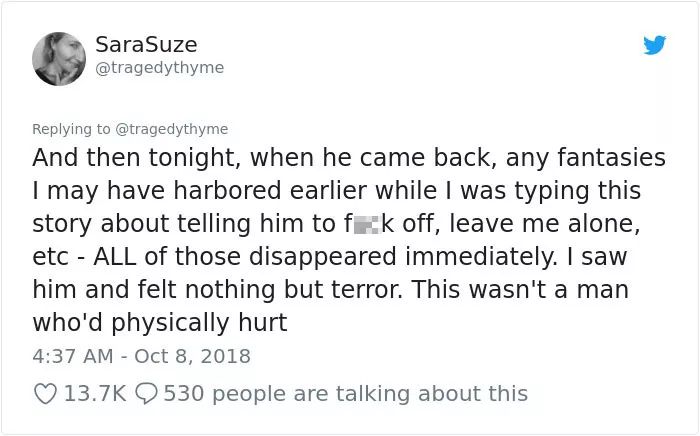Click the 'Replying to' label text
Image resolution: width=700 pixels, height=436 pixels.
71,129
